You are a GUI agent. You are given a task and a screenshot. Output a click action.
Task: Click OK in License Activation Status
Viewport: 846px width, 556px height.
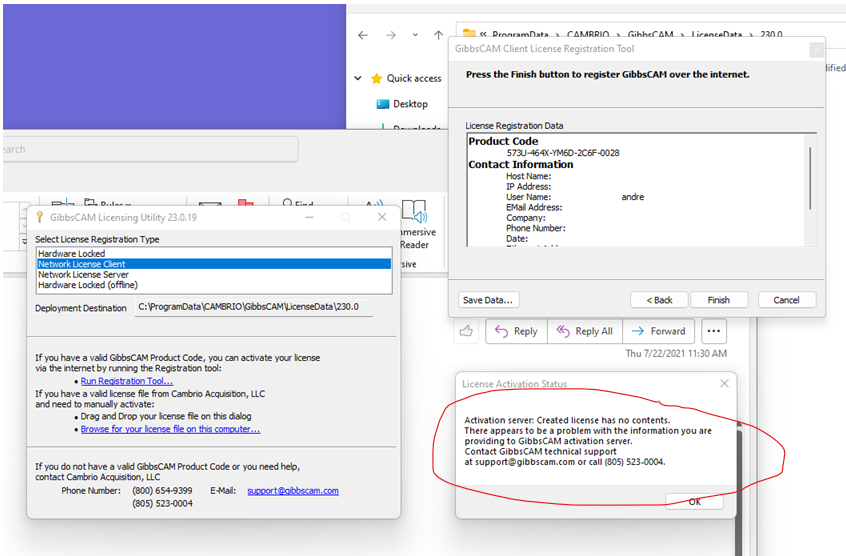[x=694, y=502]
